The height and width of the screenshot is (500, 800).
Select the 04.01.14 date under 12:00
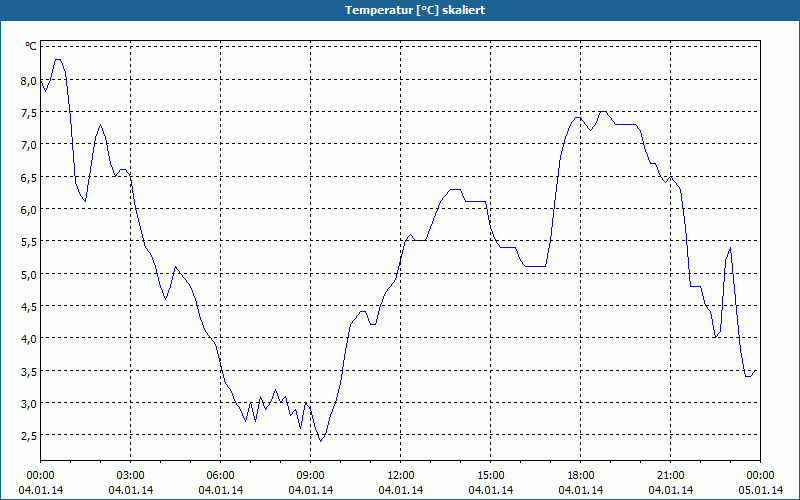pos(401,490)
